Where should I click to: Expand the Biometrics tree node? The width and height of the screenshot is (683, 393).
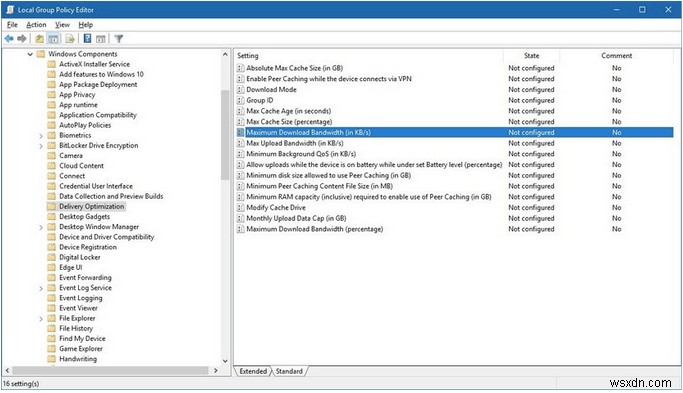click(x=41, y=136)
